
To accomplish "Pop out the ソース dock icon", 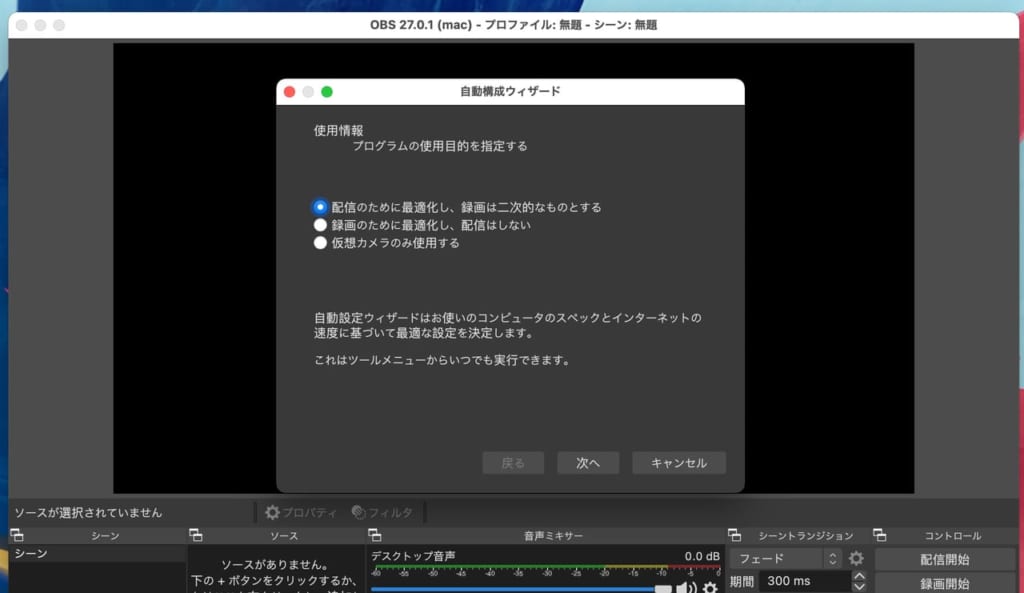I will (x=195, y=536).
